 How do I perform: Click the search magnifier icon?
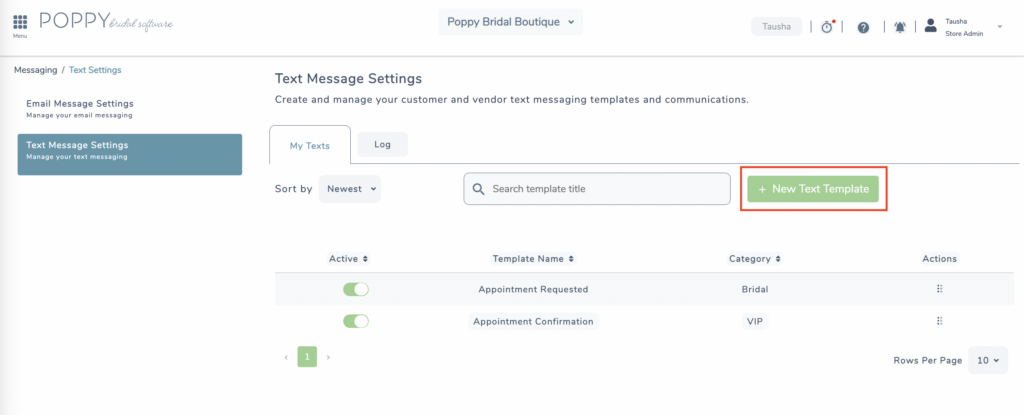pos(478,189)
